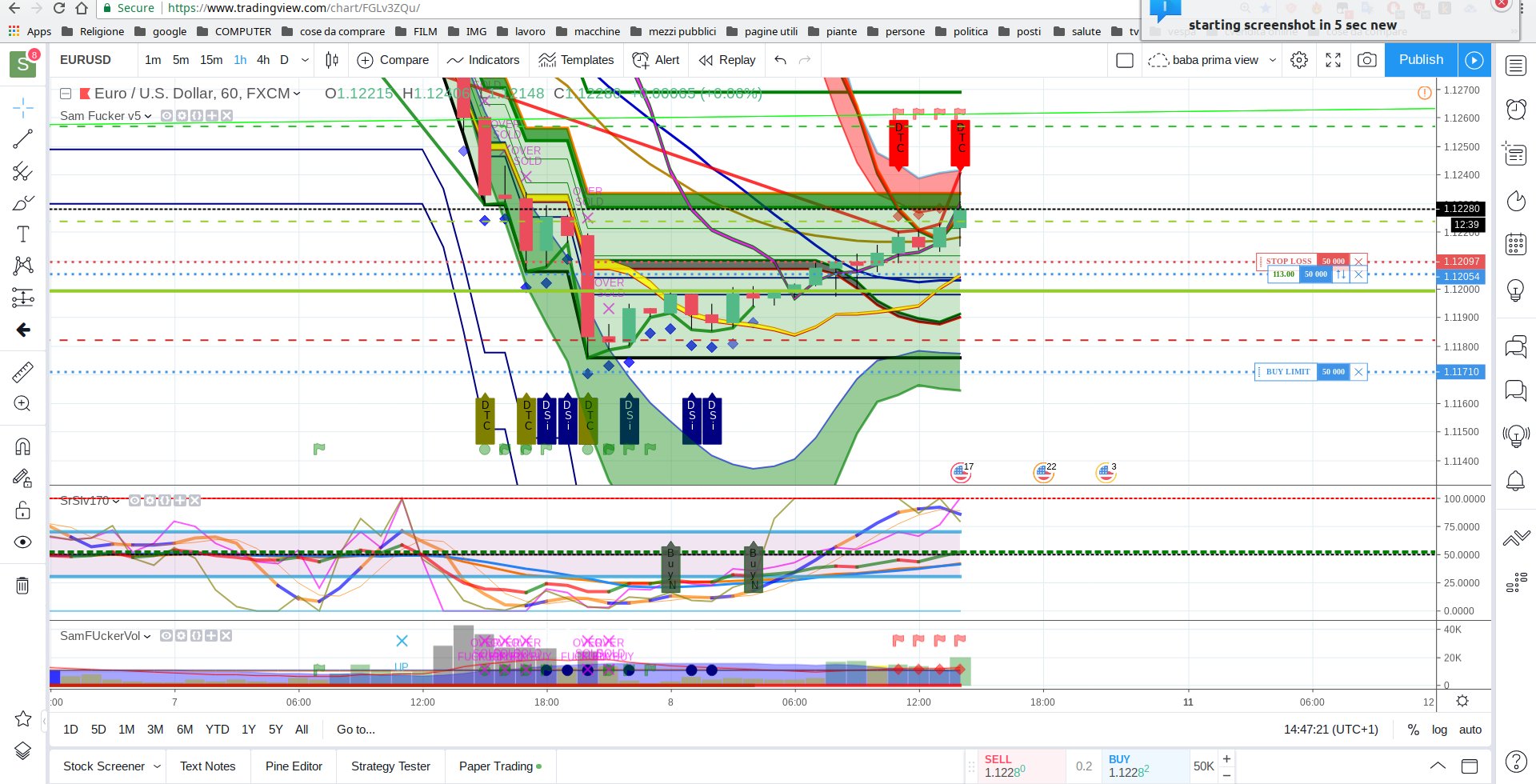Open the alerts clock icon
The height and width of the screenshot is (784, 1536).
click(1515, 109)
